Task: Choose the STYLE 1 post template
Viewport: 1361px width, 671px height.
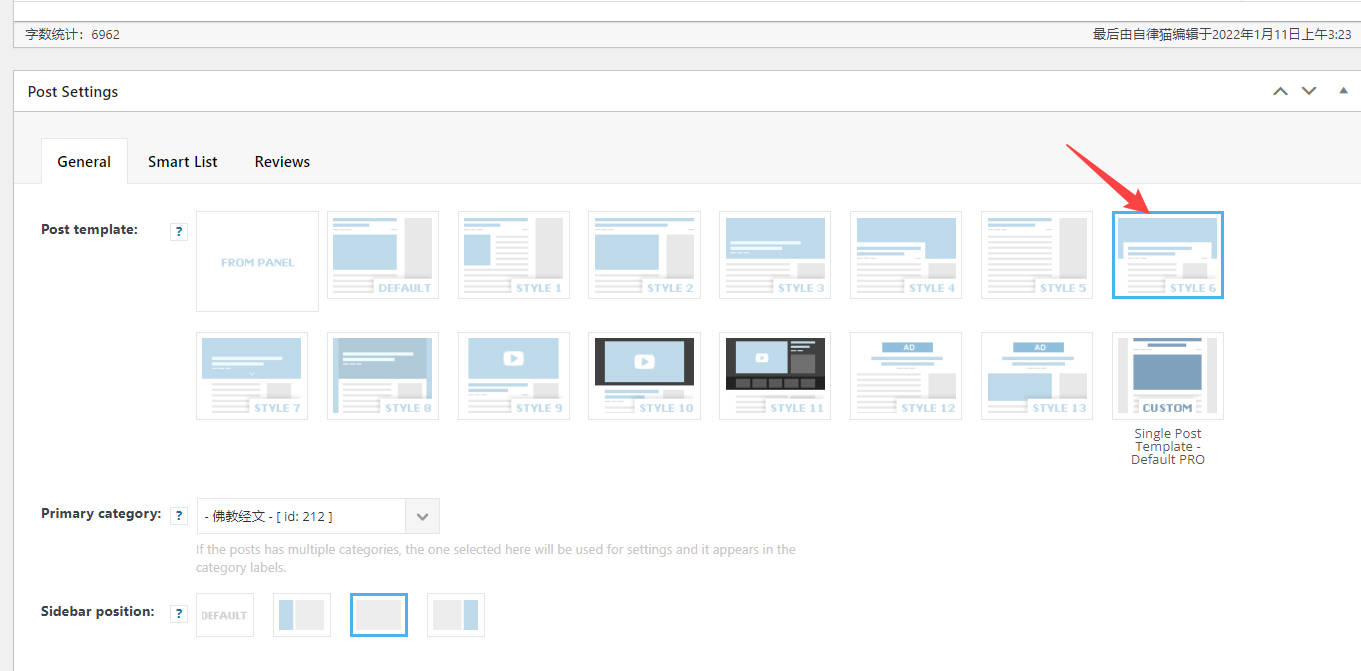Action: pos(514,255)
